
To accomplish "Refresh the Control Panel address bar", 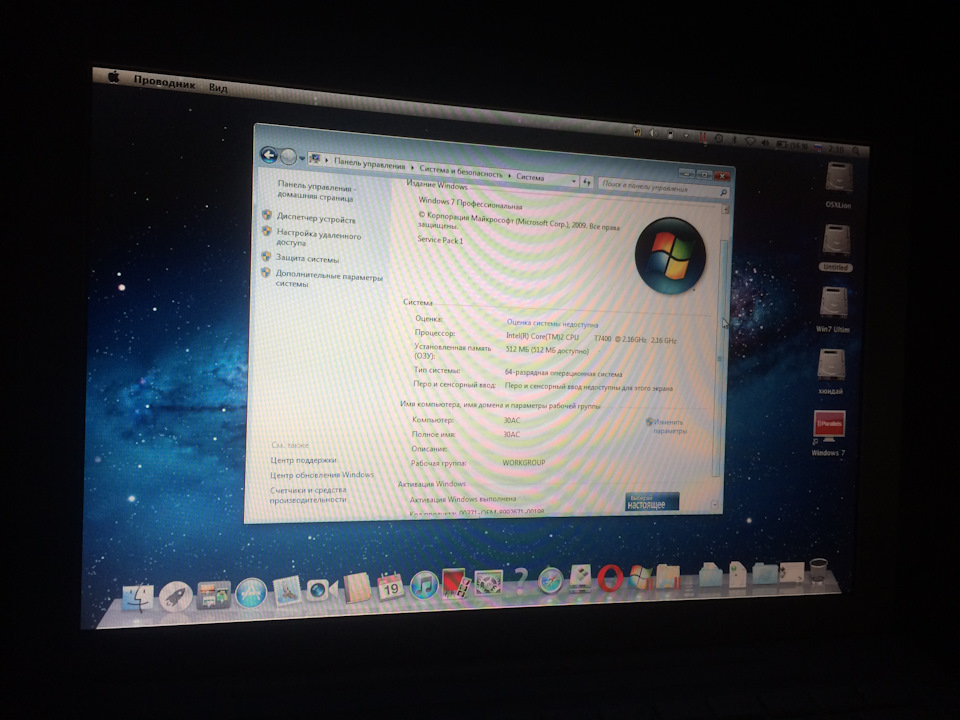I will (587, 182).
